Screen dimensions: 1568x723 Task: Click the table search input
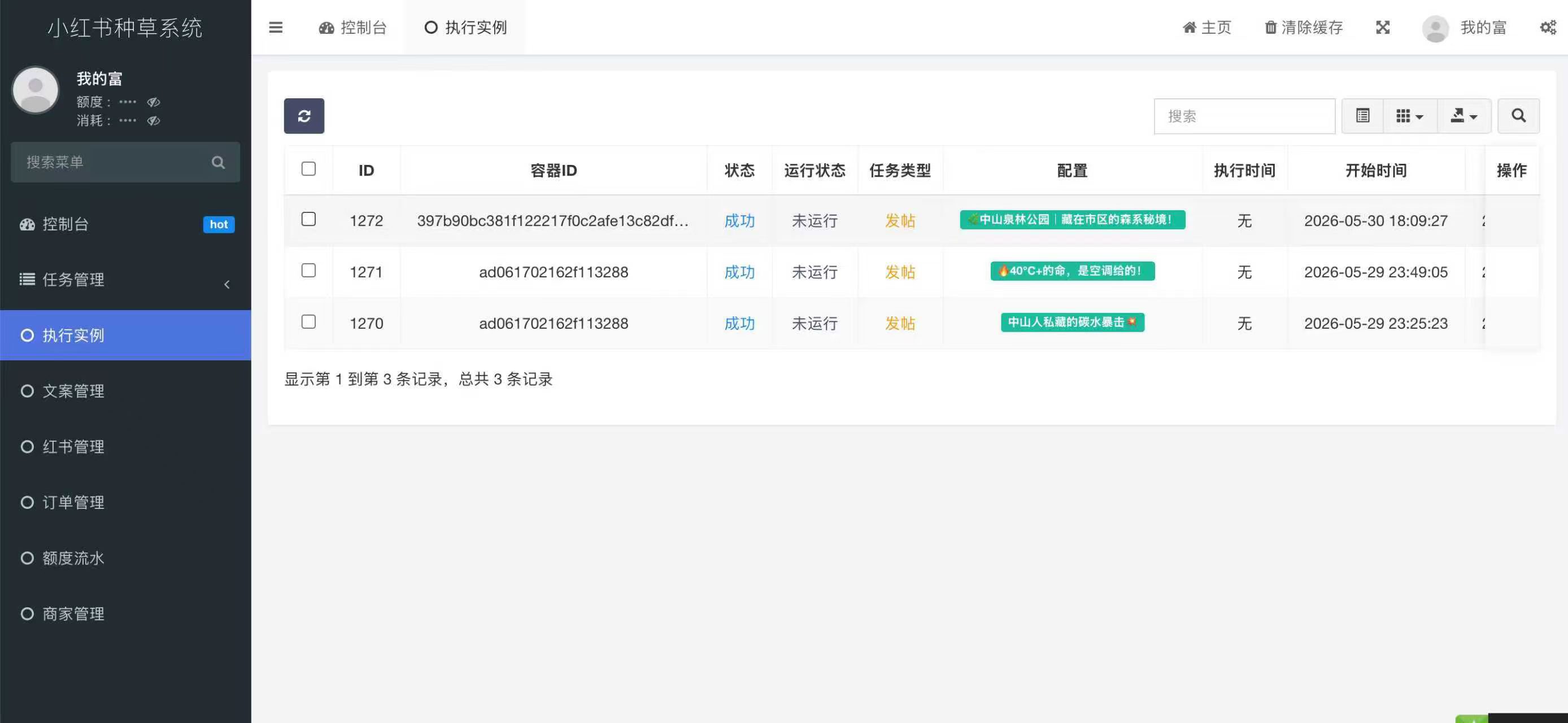click(1244, 116)
